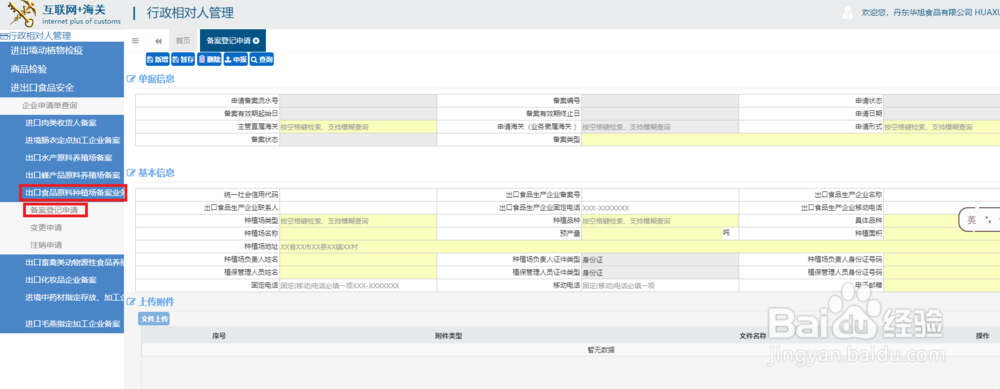Click the 申请备案流水号 field
The image size is (1000, 389).
(x=358, y=100)
